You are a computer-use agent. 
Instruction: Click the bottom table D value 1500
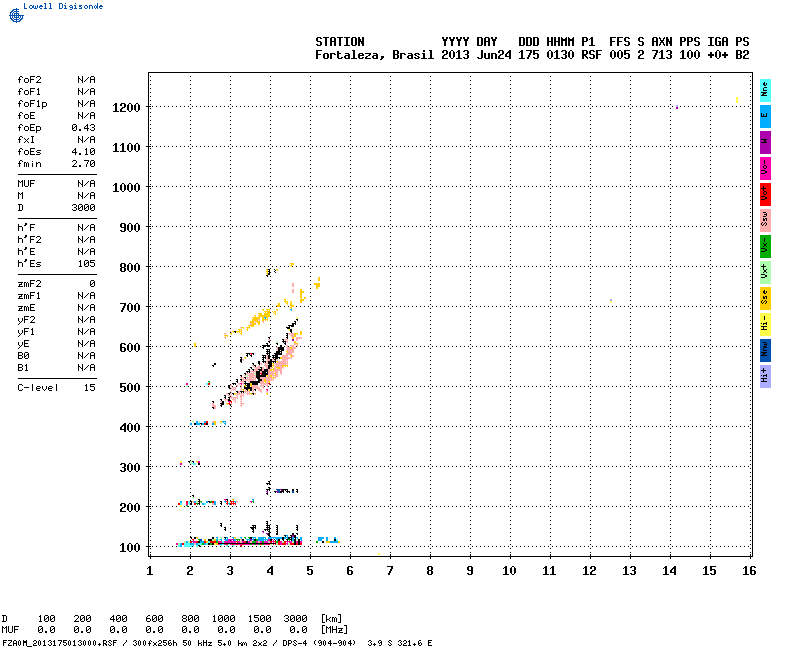259,618
